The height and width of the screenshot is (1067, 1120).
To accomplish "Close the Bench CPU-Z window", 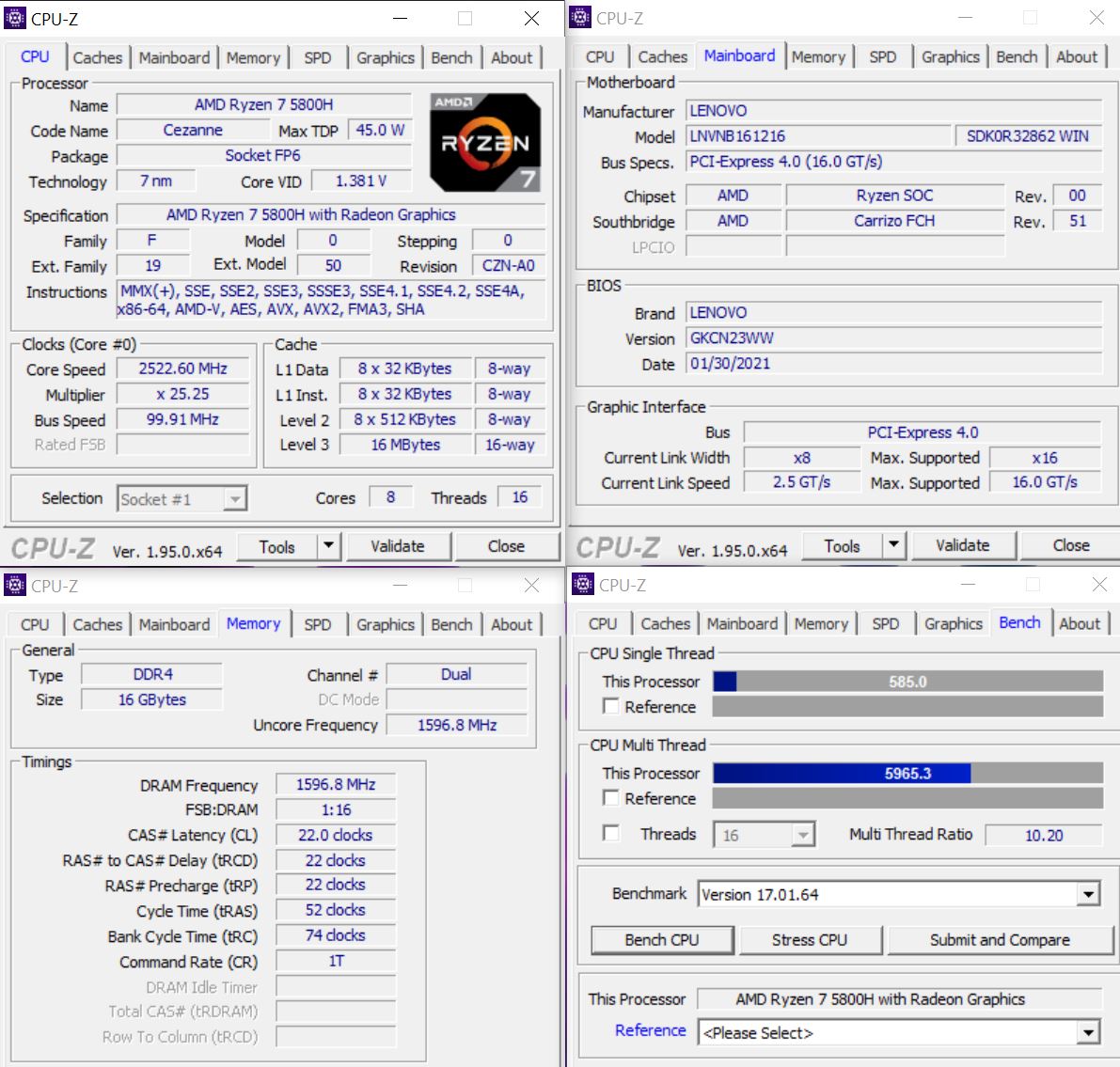I will point(1098,585).
